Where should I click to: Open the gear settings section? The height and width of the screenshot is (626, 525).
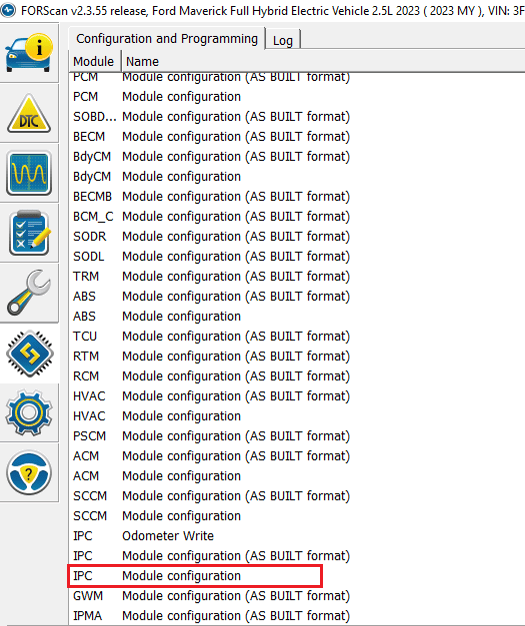tap(29, 413)
